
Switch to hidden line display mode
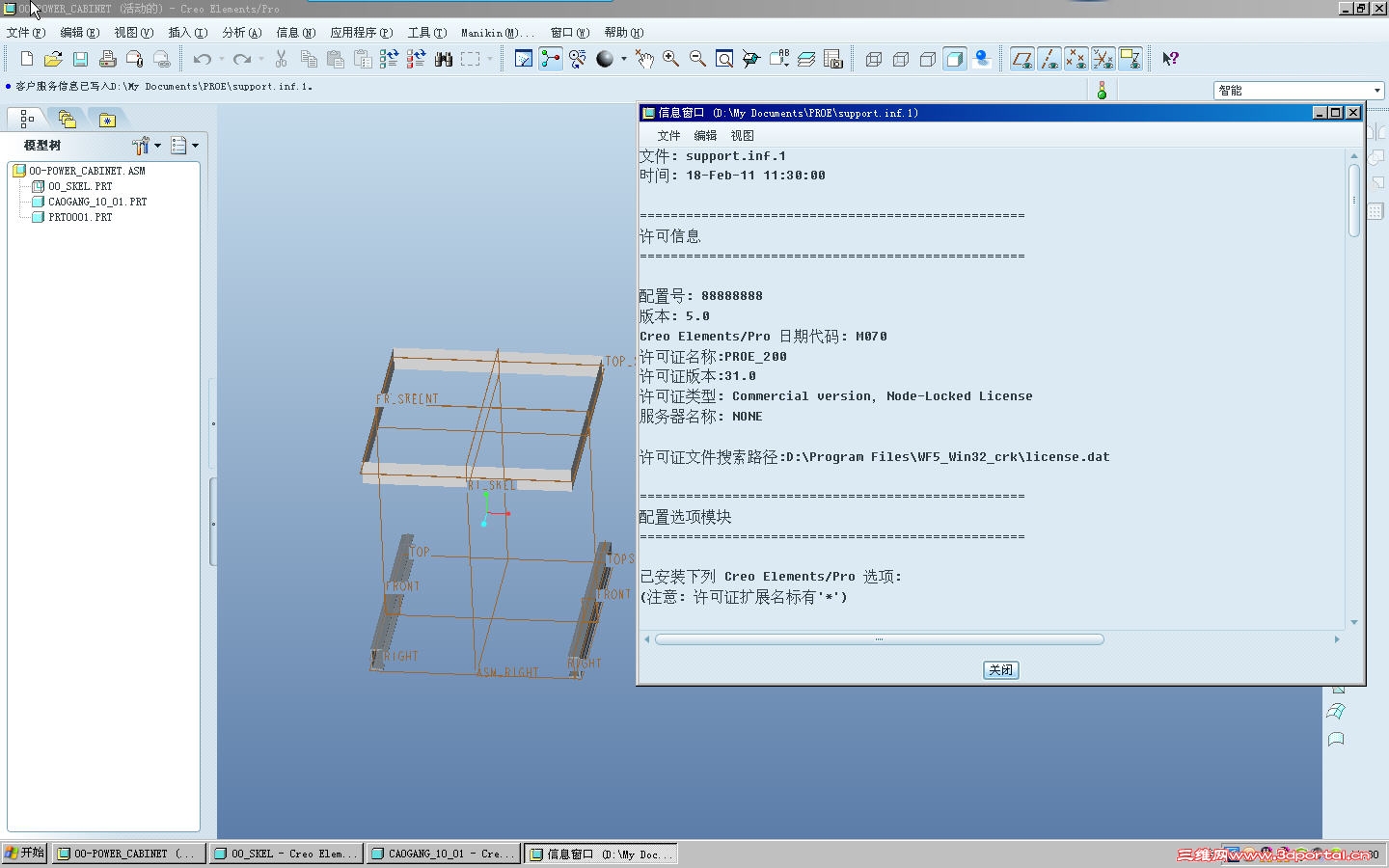[901, 59]
